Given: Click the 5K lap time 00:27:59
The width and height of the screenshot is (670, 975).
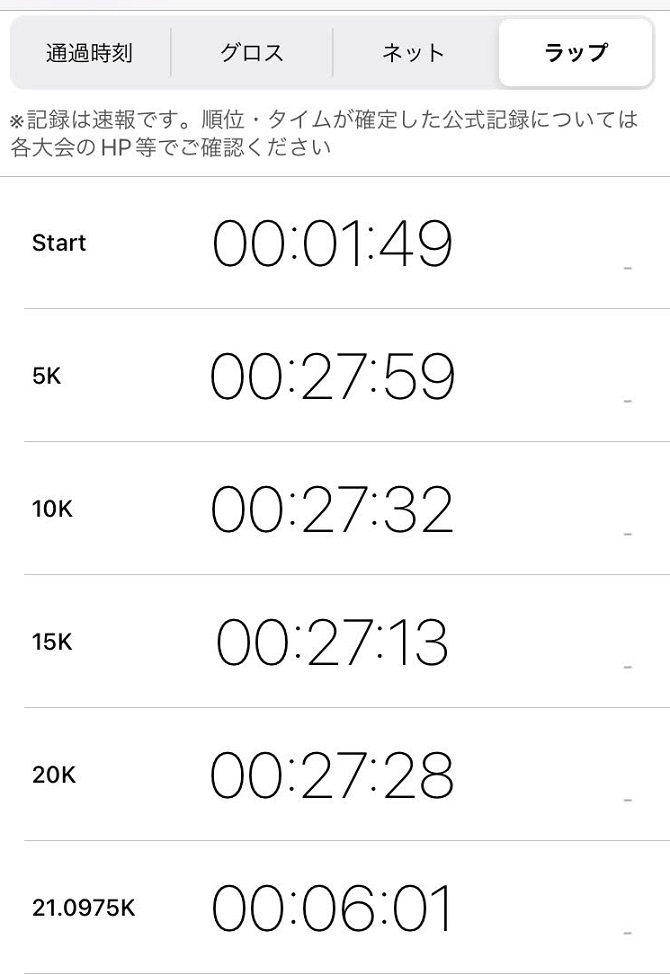Looking at the screenshot, I should 332,377.
